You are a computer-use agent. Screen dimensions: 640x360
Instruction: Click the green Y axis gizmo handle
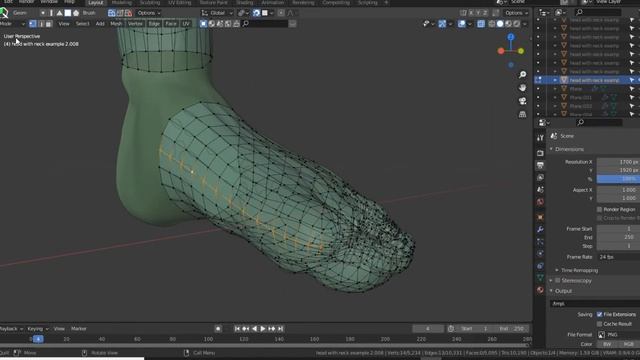click(x=521, y=51)
